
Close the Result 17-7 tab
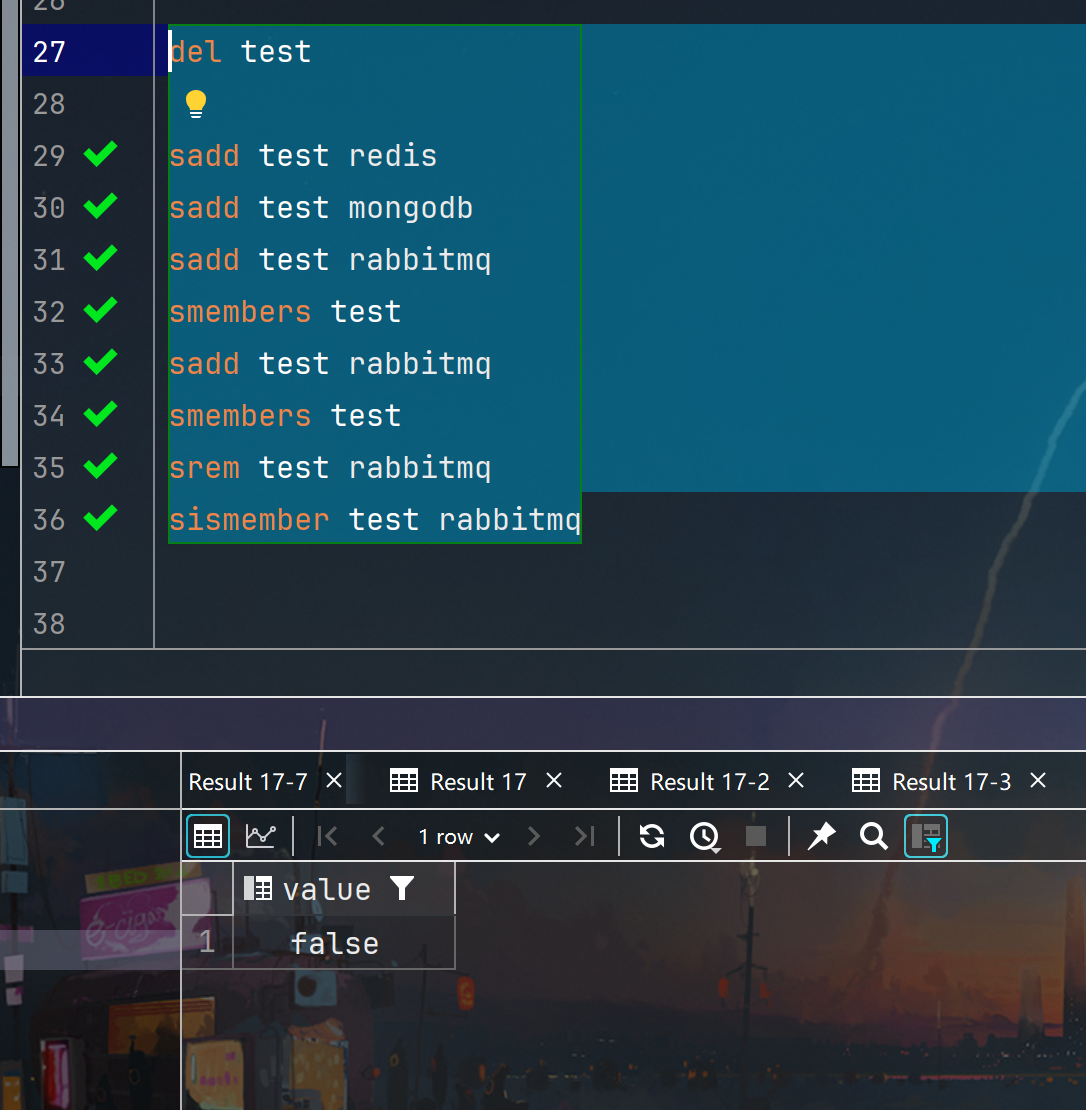pos(334,781)
